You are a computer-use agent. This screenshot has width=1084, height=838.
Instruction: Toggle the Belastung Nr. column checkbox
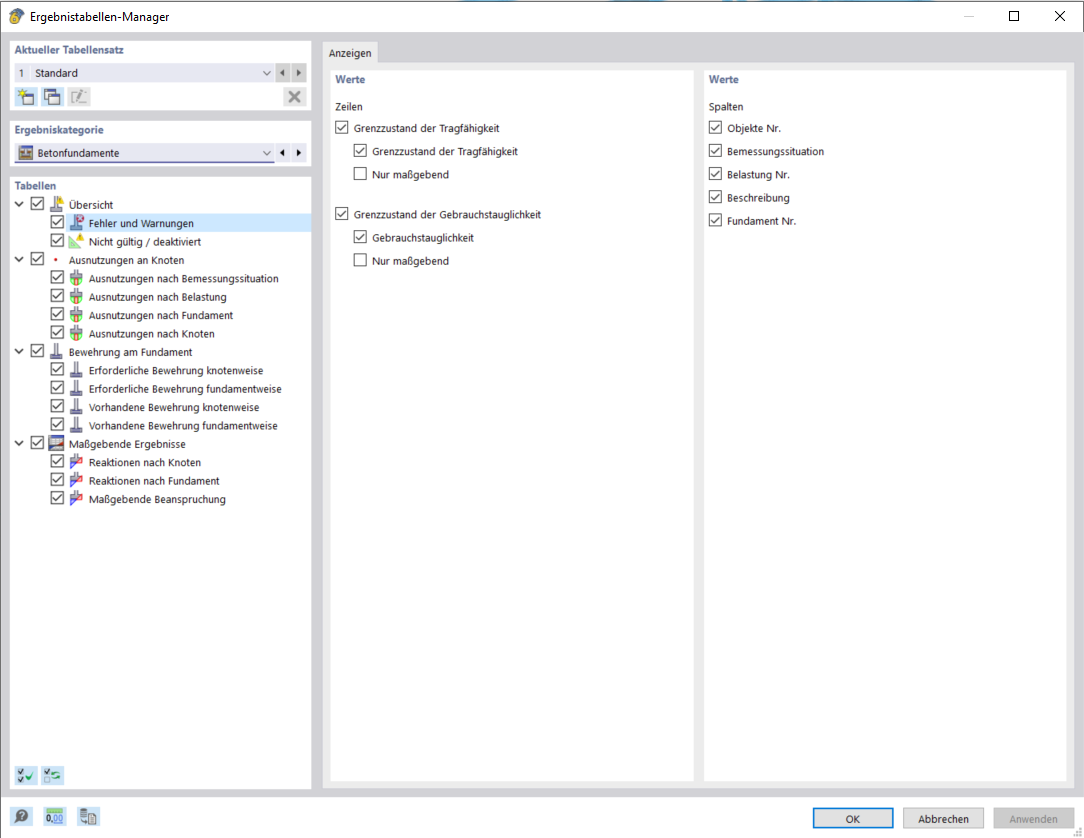(x=716, y=174)
